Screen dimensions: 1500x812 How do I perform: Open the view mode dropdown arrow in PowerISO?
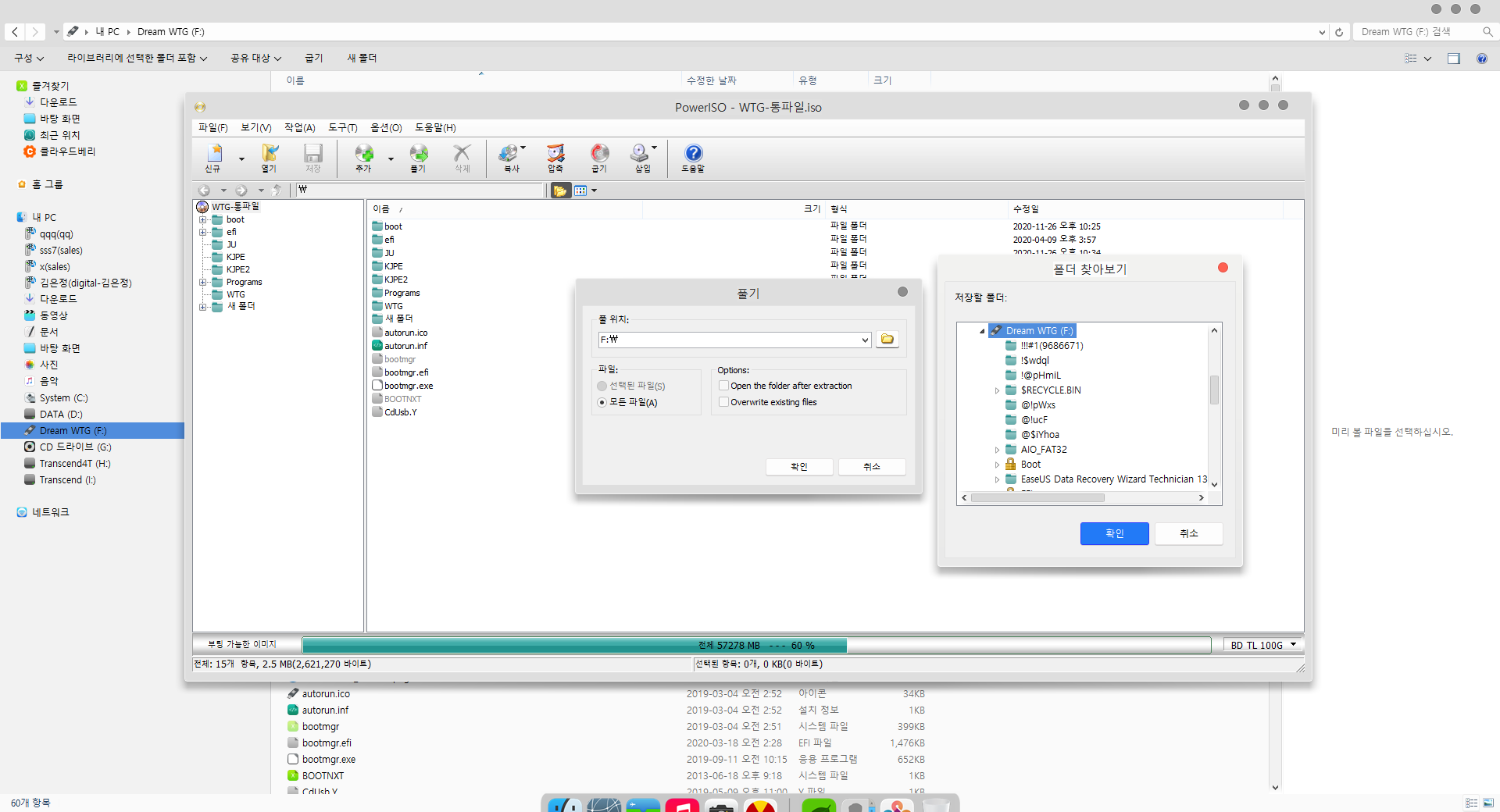594,191
